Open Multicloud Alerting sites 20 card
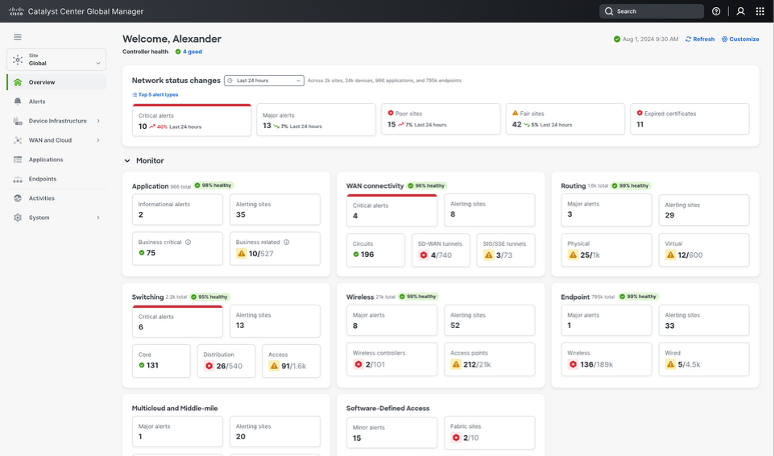Image resolution: width=774 pixels, height=456 pixels. (275, 432)
